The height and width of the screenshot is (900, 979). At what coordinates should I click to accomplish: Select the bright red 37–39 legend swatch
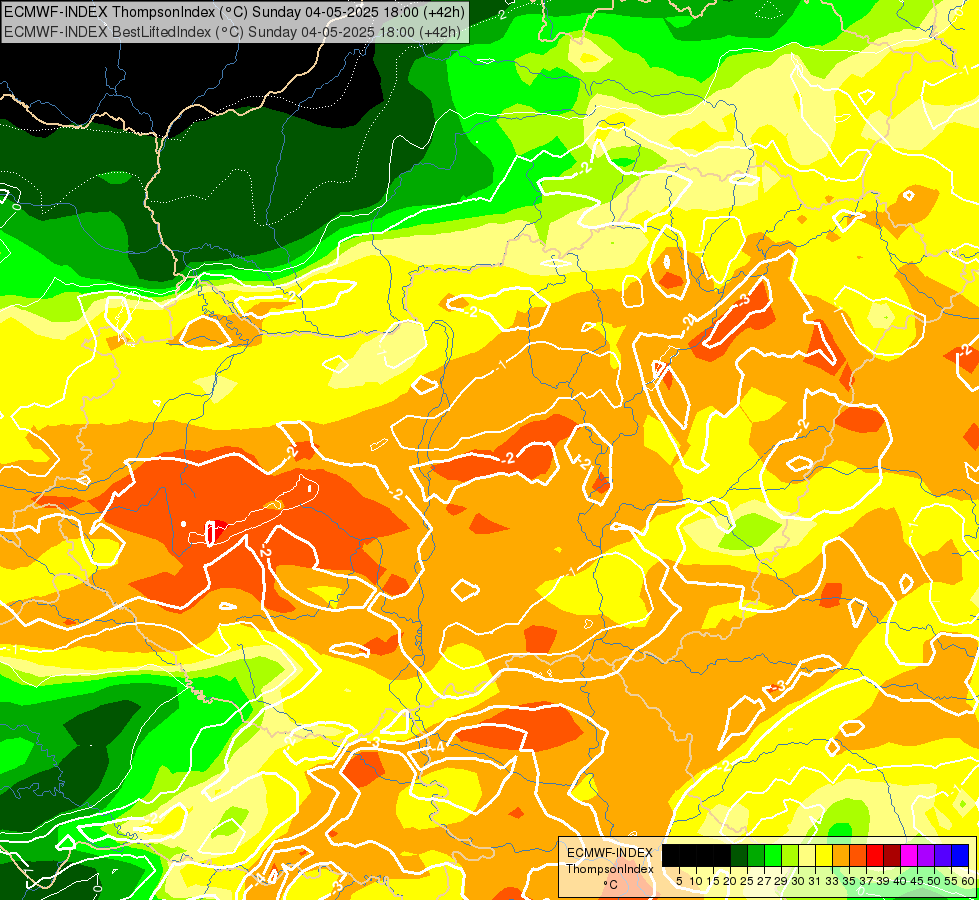tap(875, 855)
